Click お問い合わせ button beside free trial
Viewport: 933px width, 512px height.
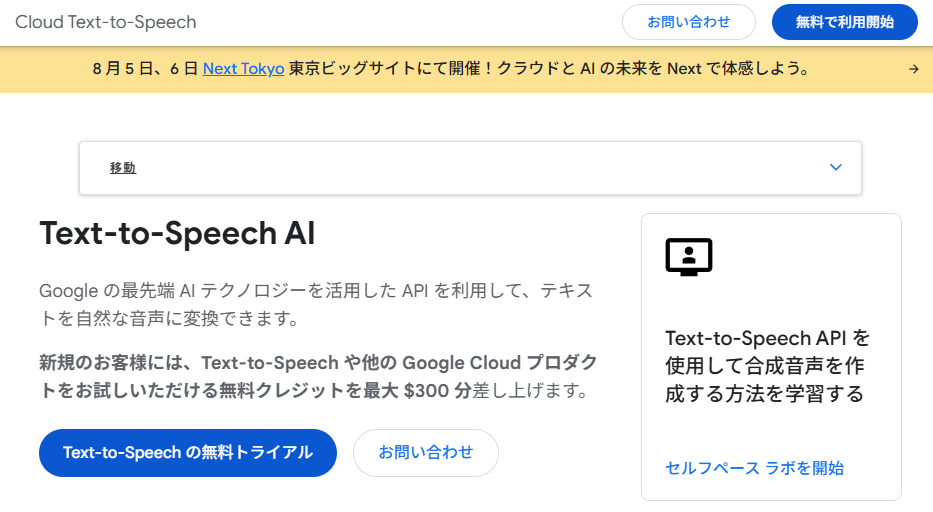pos(425,452)
